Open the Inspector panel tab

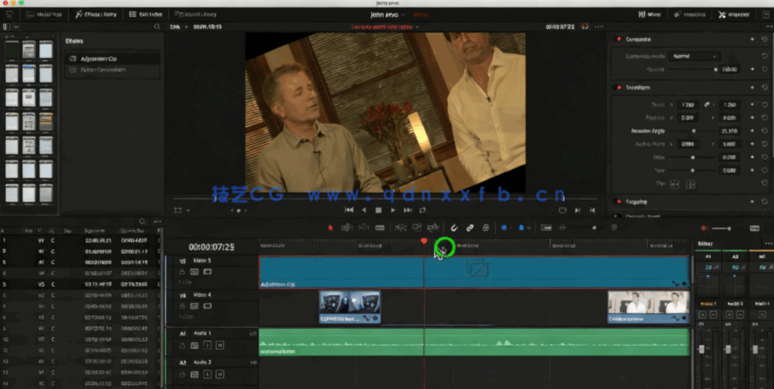pyautogui.click(x=735, y=14)
